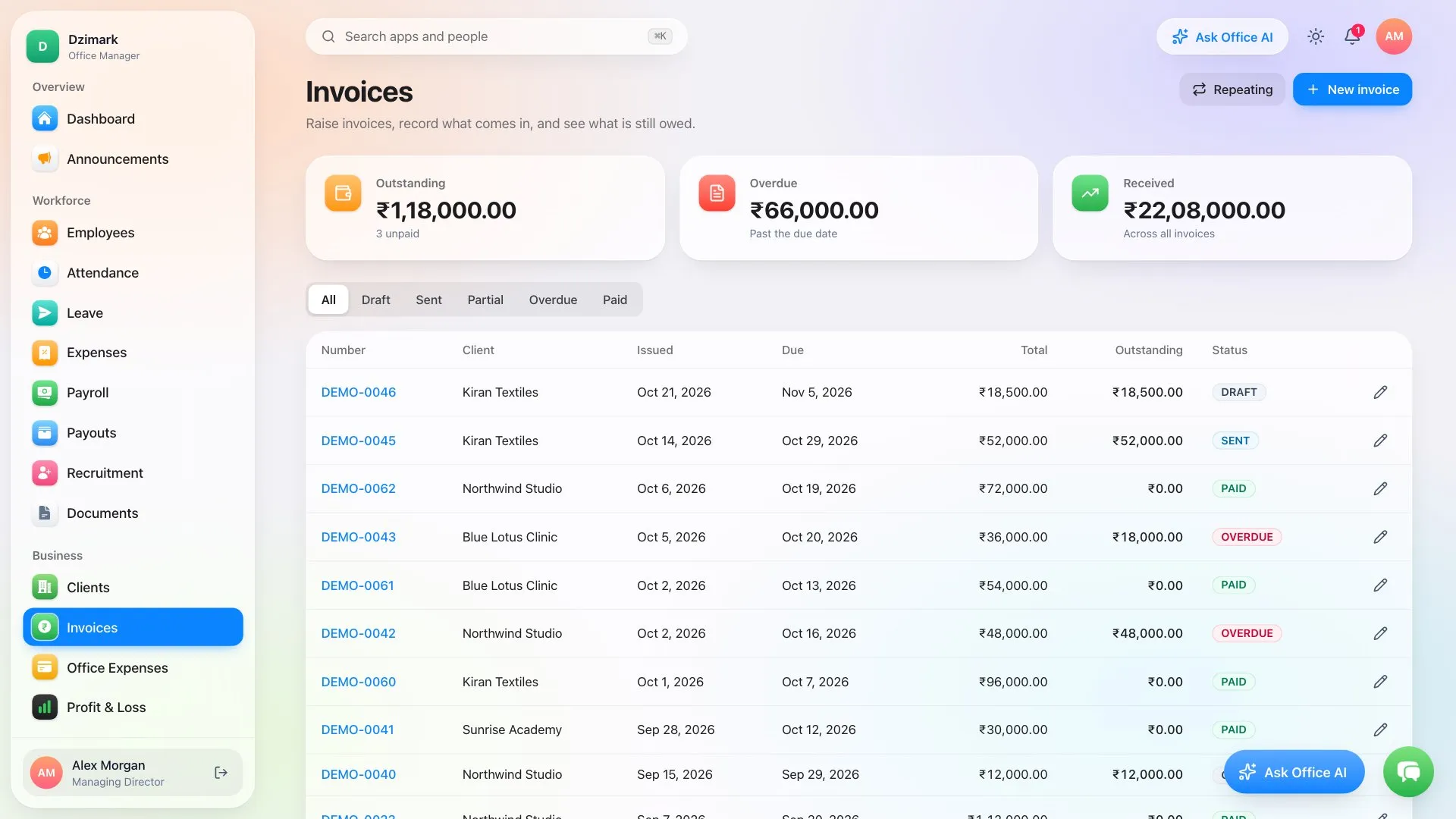Open invoice link DEMO-0045
Screen dimensions: 1456x819
click(358, 441)
